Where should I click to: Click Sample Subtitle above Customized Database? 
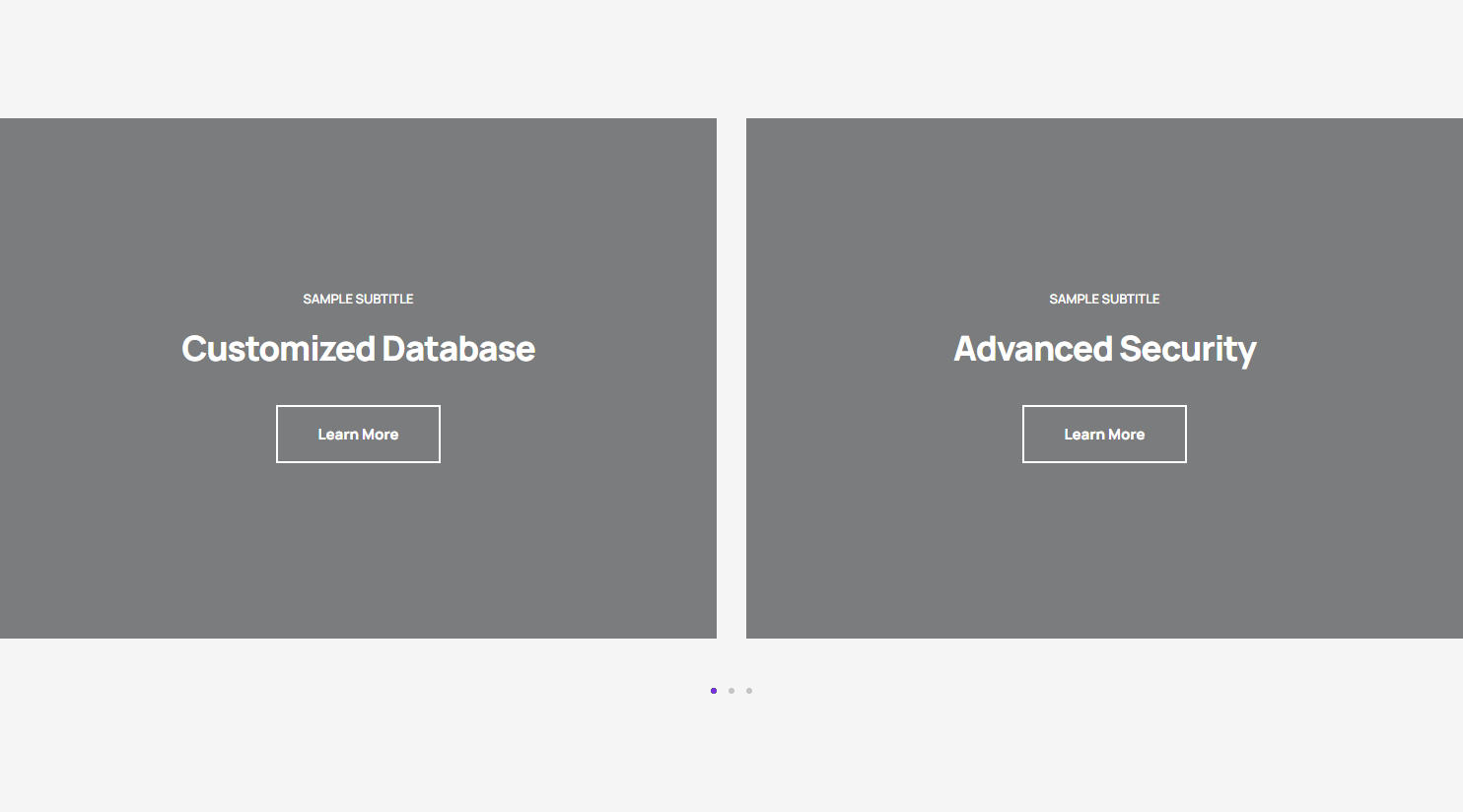(358, 299)
